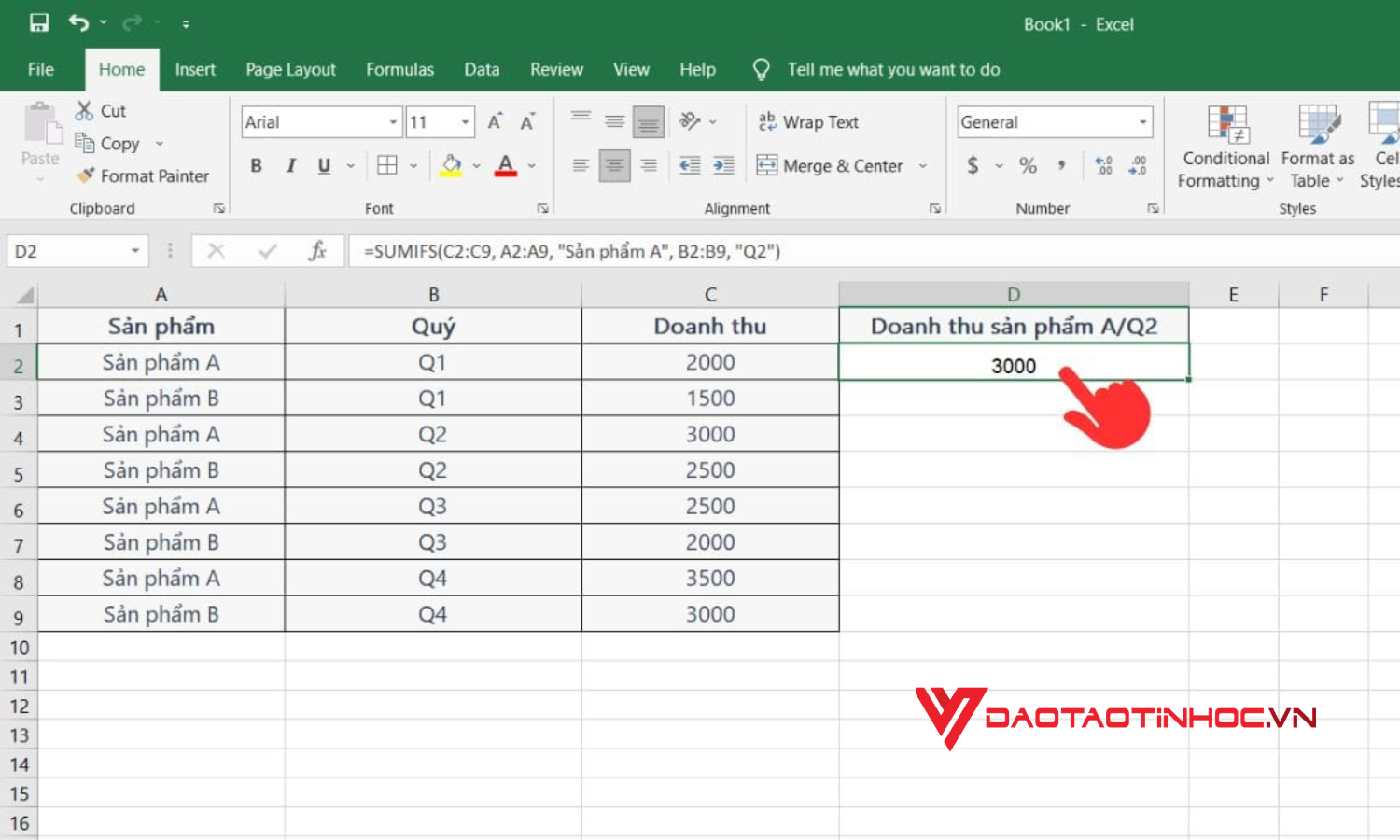Open the Page Layout tab

[x=290, y=69]
